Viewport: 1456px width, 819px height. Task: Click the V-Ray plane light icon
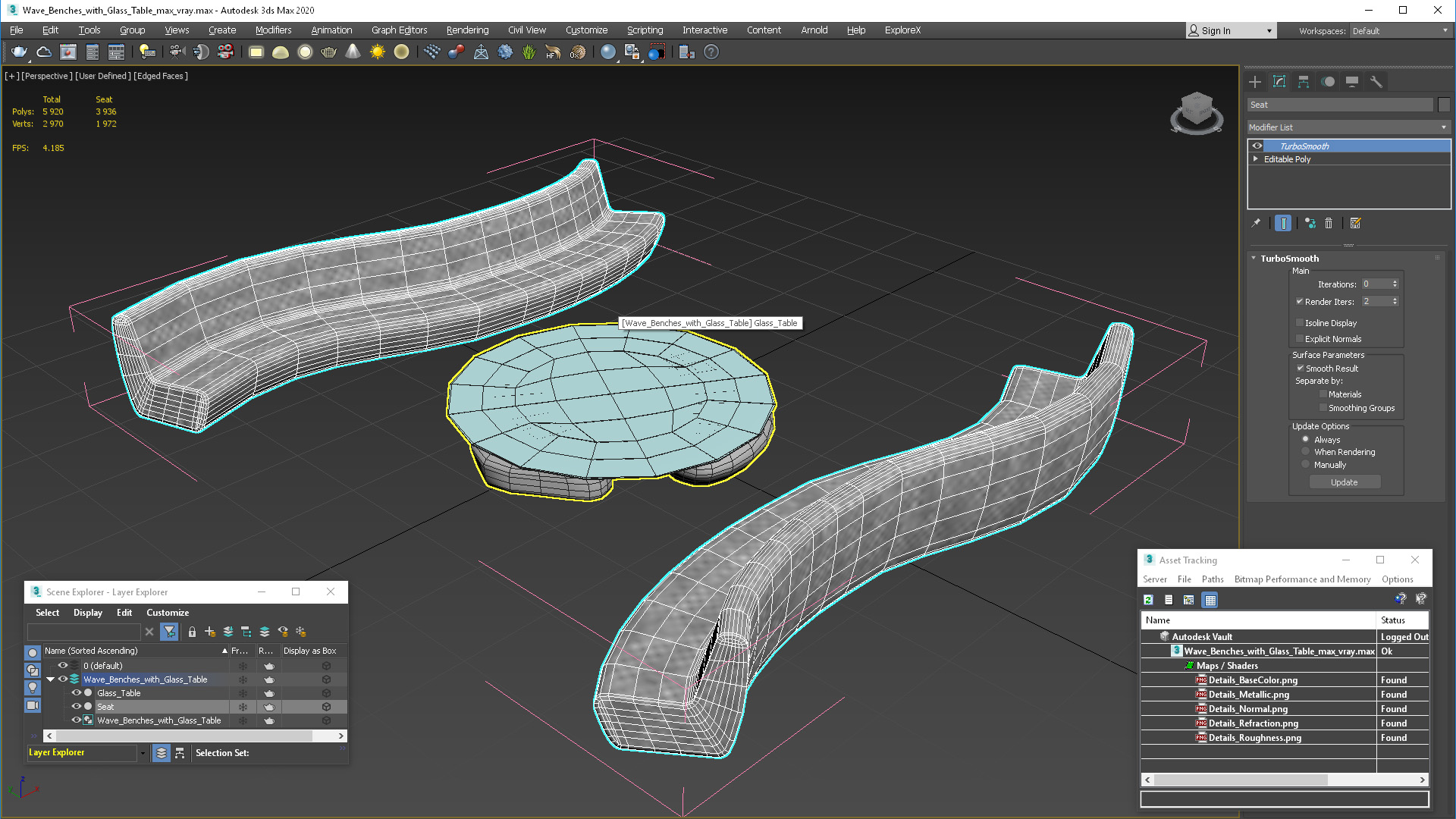(256, 52)
